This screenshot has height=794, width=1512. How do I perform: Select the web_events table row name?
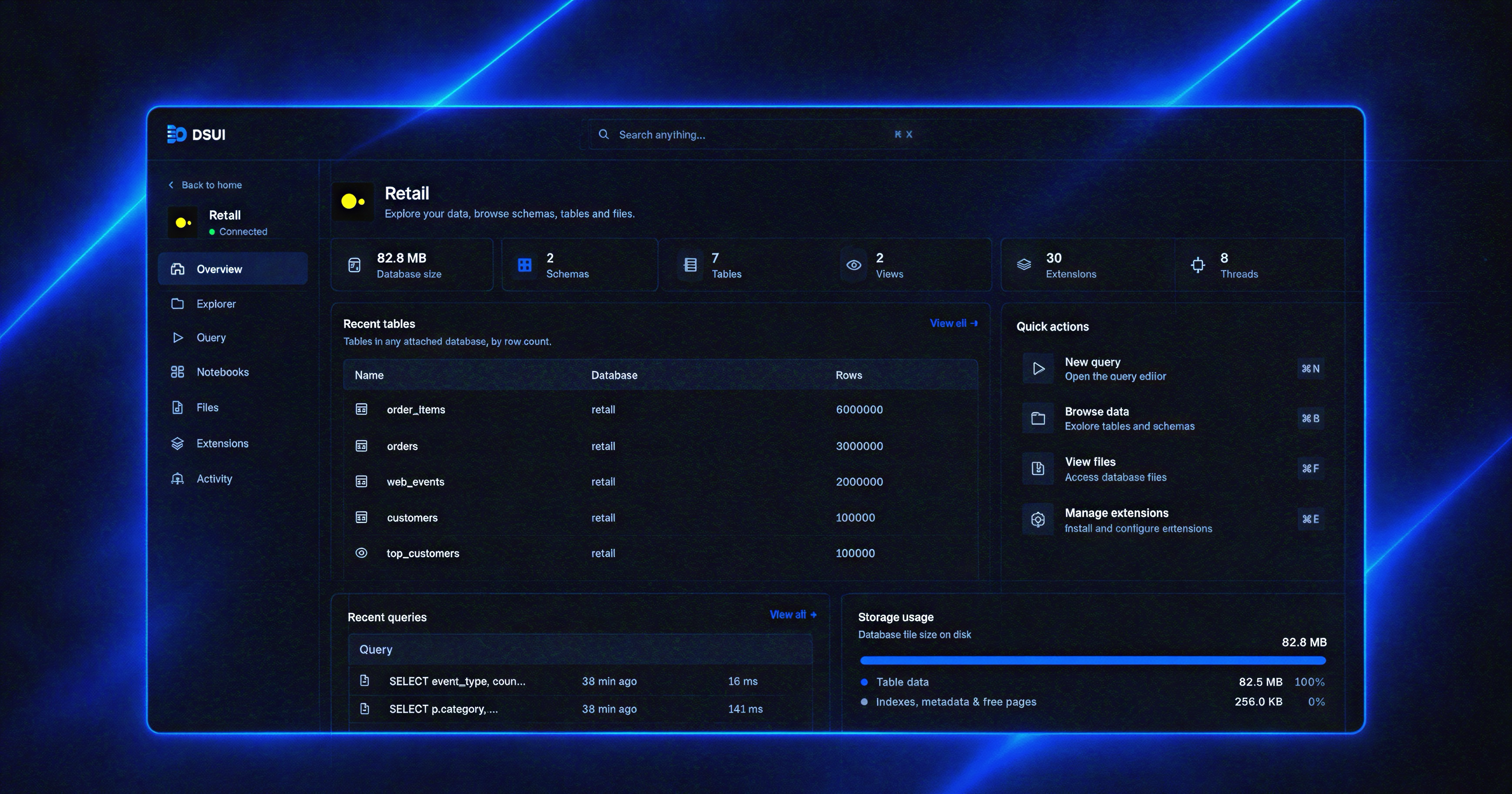(x=415, y=482)
